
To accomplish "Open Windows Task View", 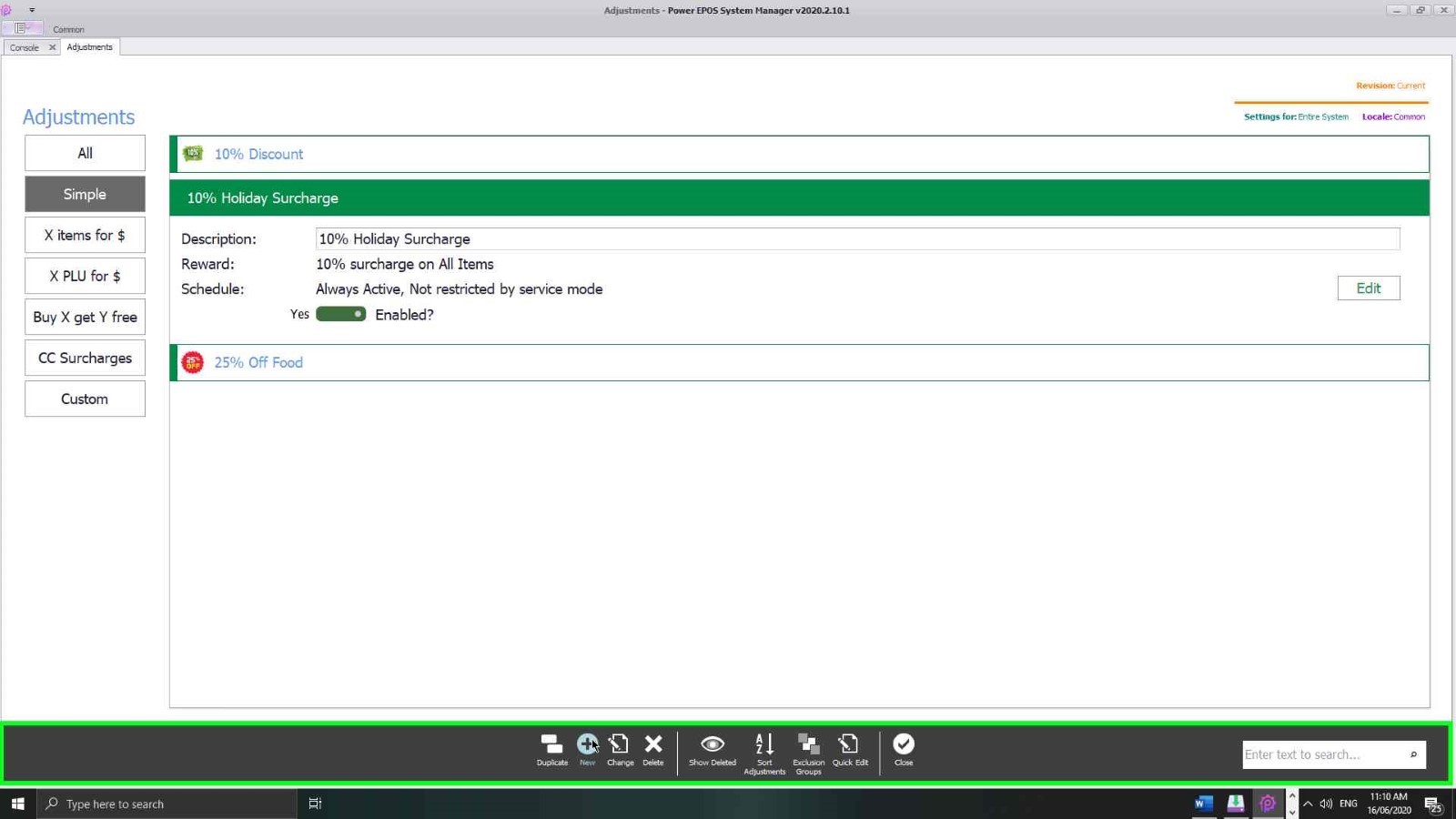I will coord(315,804).
